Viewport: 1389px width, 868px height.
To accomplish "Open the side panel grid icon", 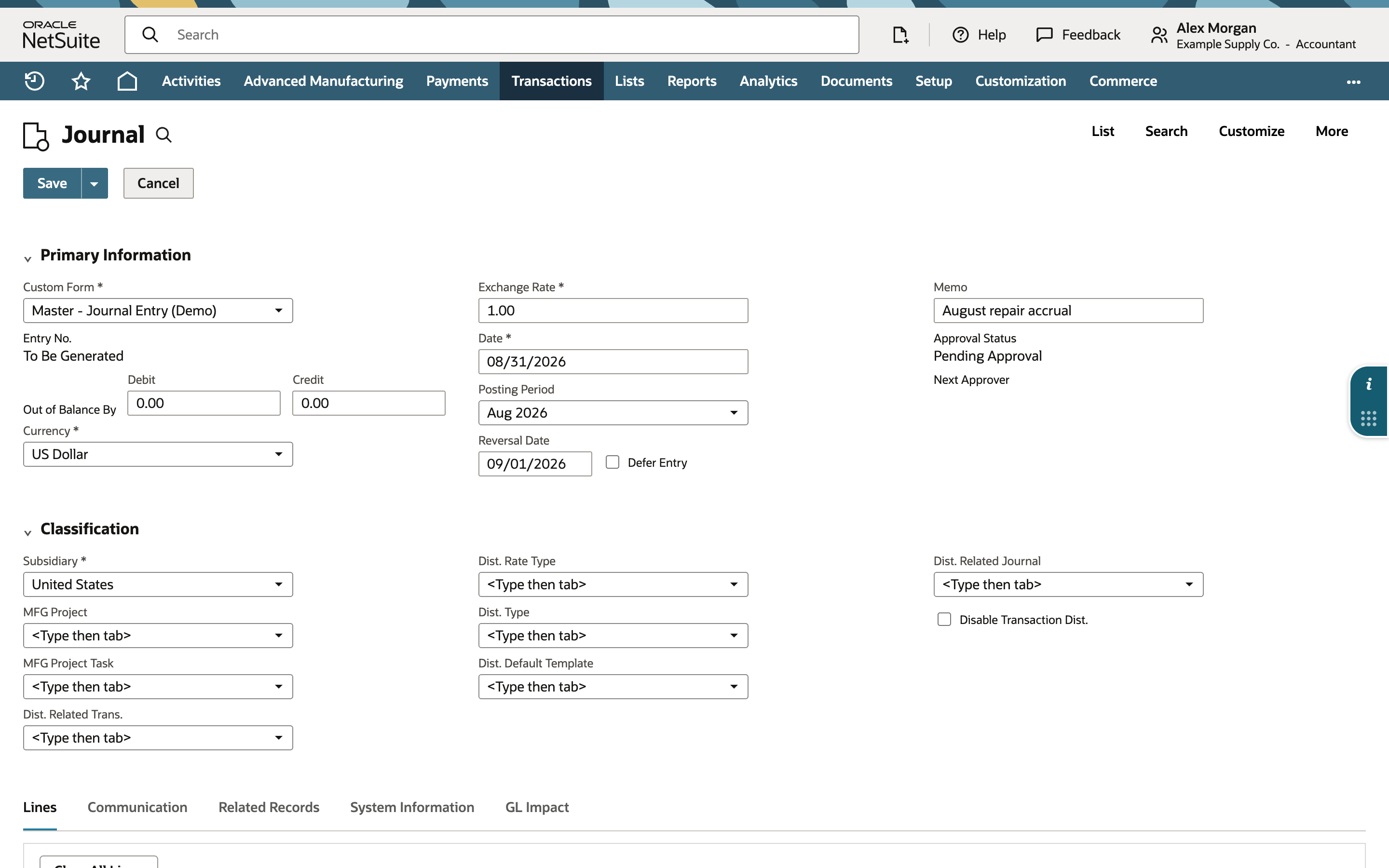I will pos(1369,418).
